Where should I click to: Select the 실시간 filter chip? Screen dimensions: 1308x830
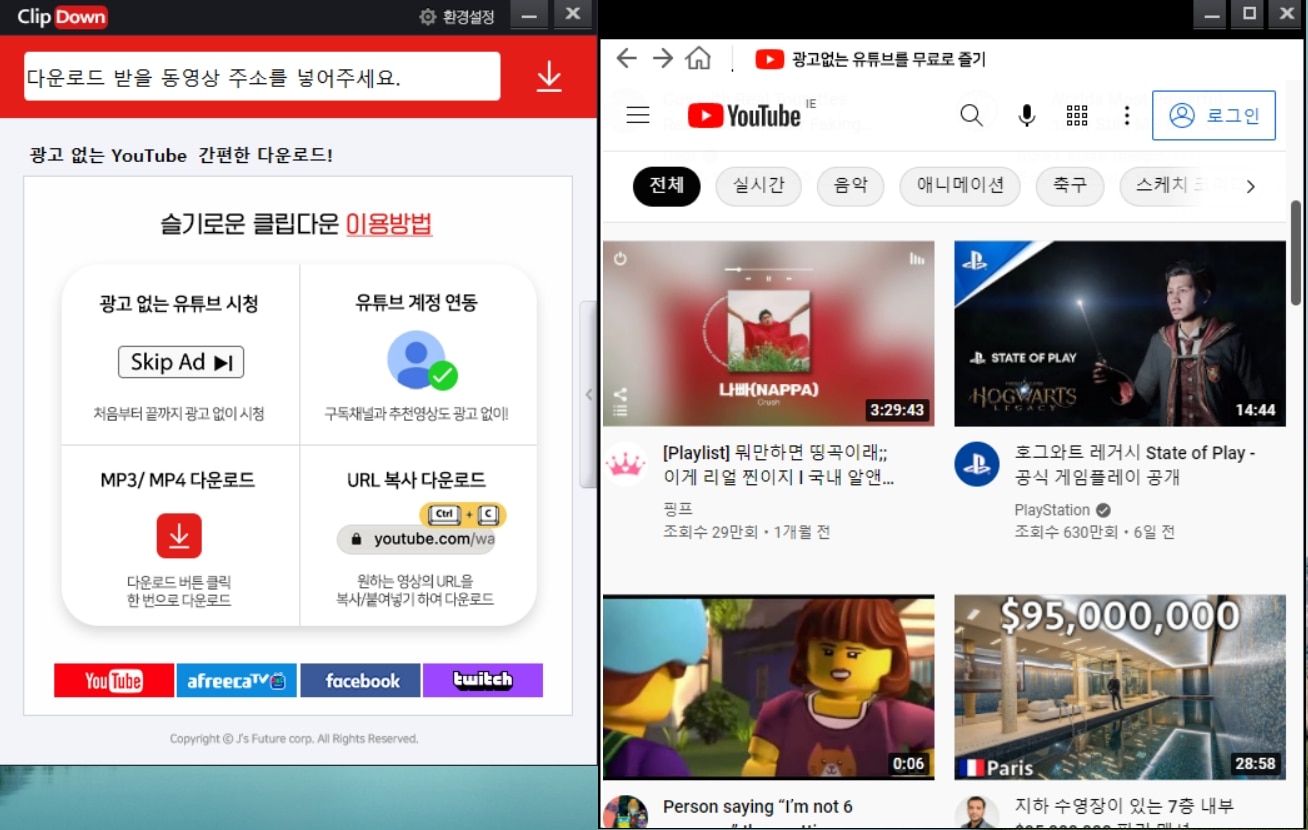click(x=759, y=186)
